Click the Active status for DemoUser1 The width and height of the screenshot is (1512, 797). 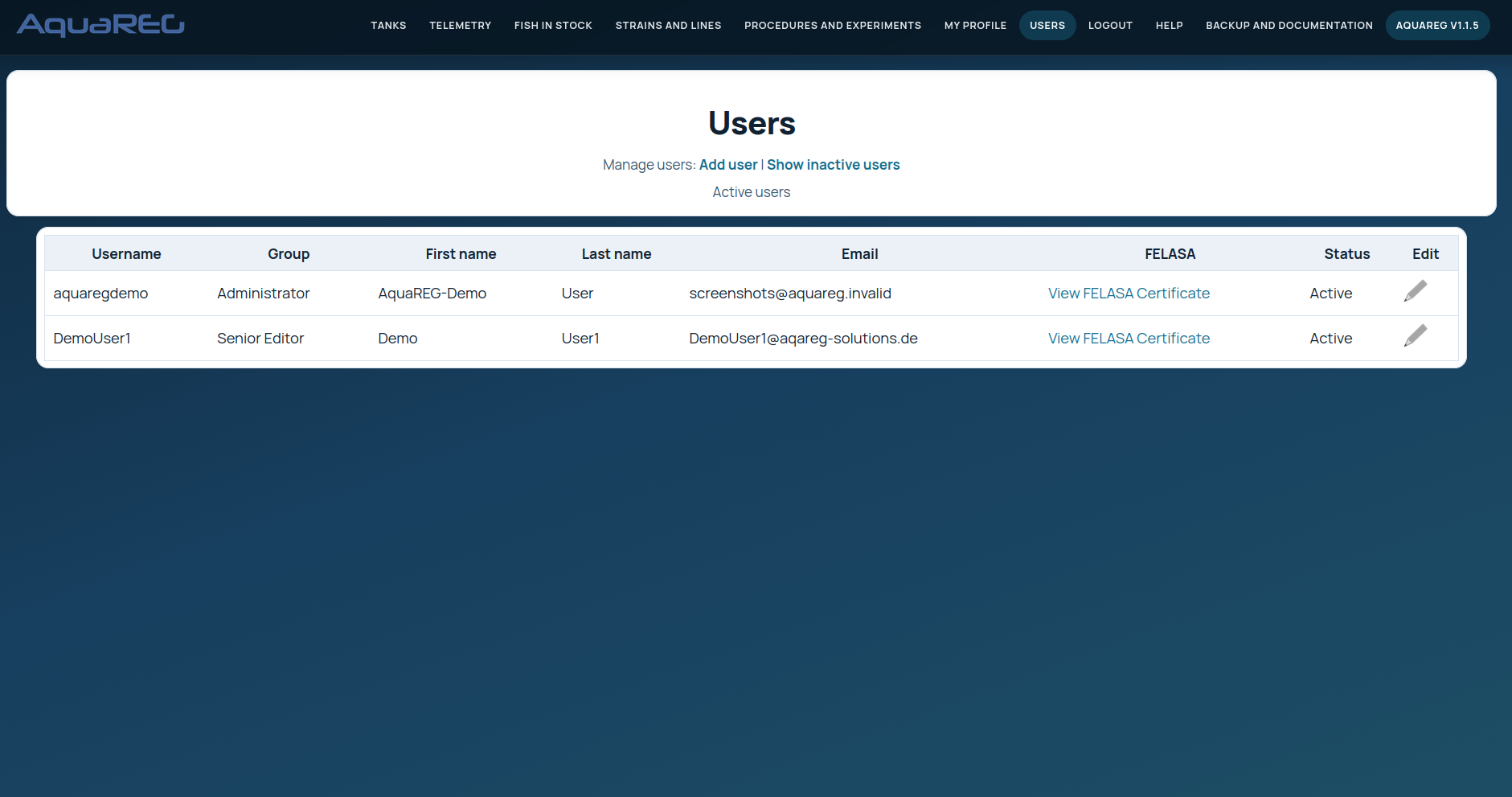tap(1331, 339)
